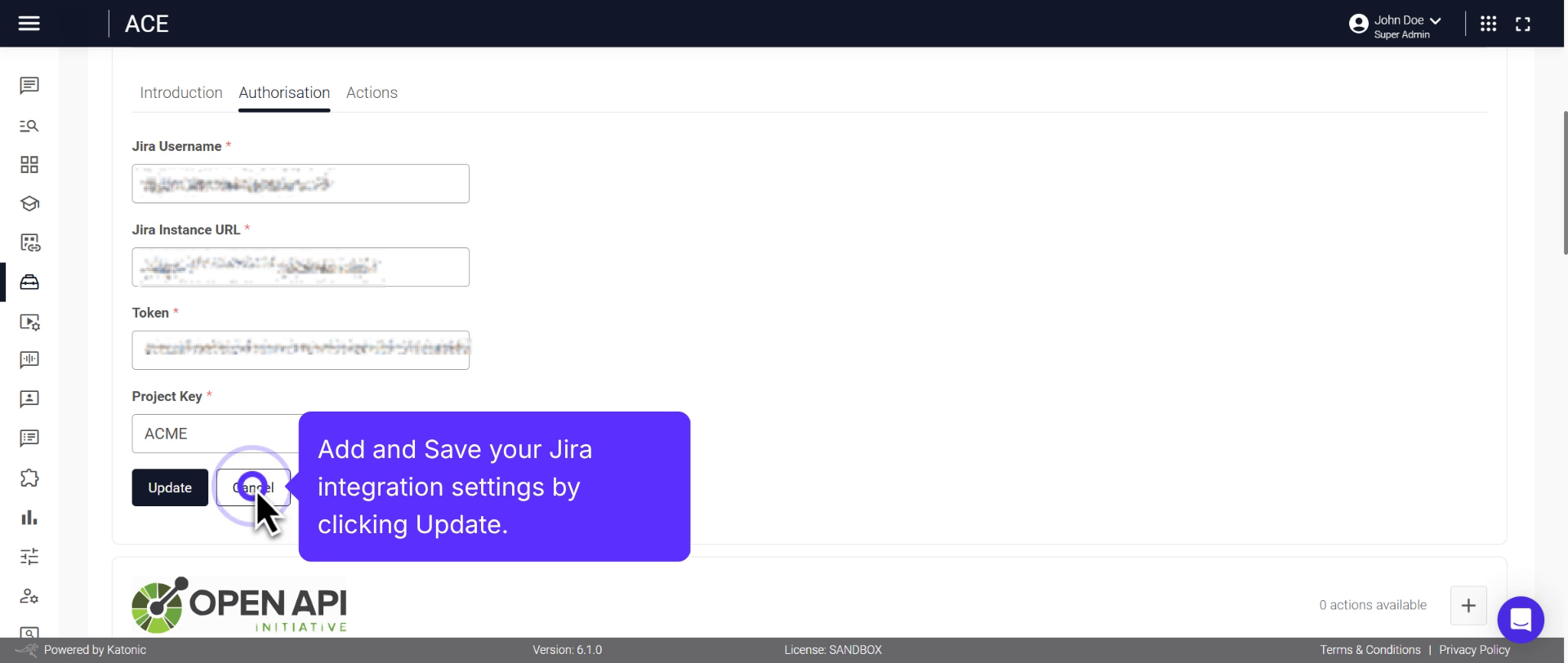Click the ACE title text
This screenshot has height=663, width=1568.
tap(147, 24)
